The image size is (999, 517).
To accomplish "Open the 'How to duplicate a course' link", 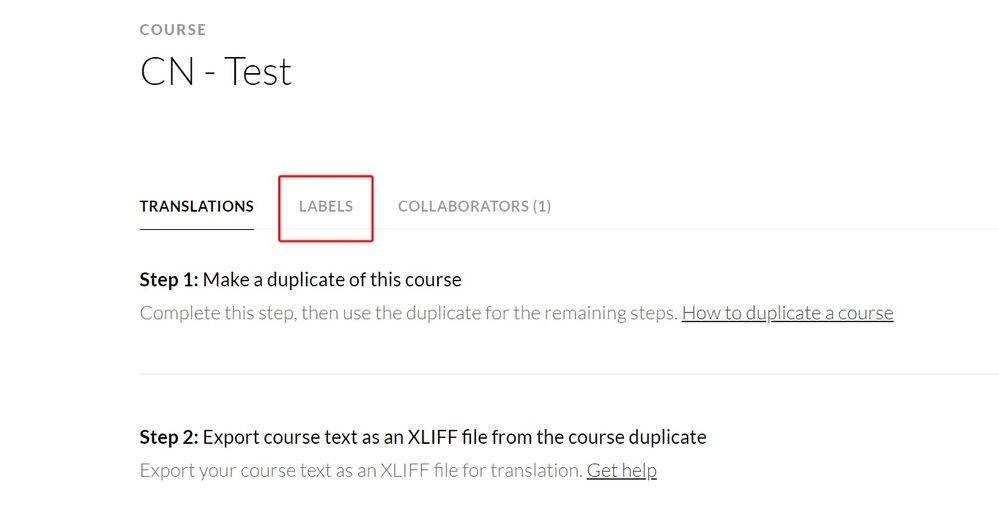I will (787, 313).
